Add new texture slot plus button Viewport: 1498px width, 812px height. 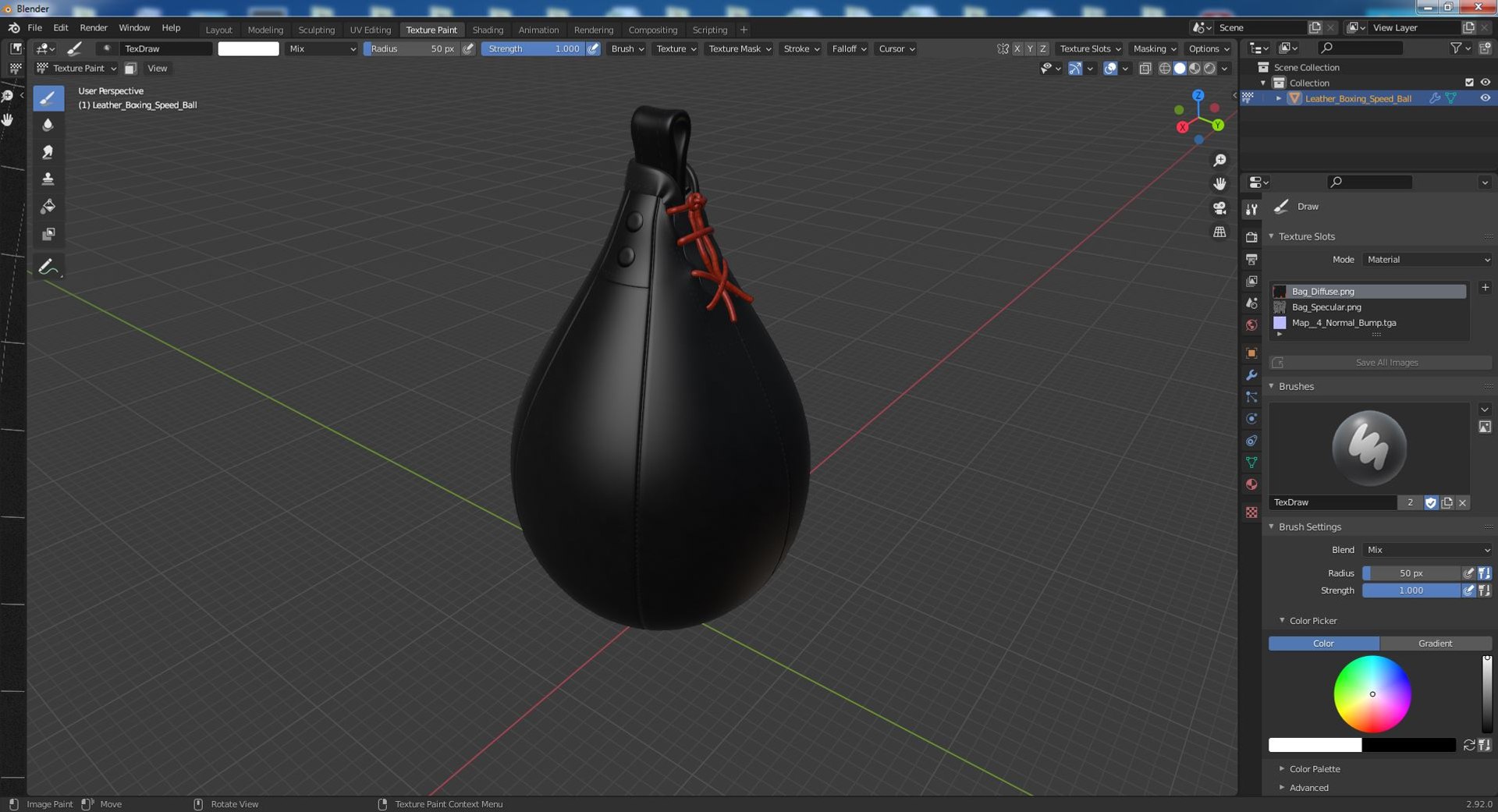coord(1485,288)
